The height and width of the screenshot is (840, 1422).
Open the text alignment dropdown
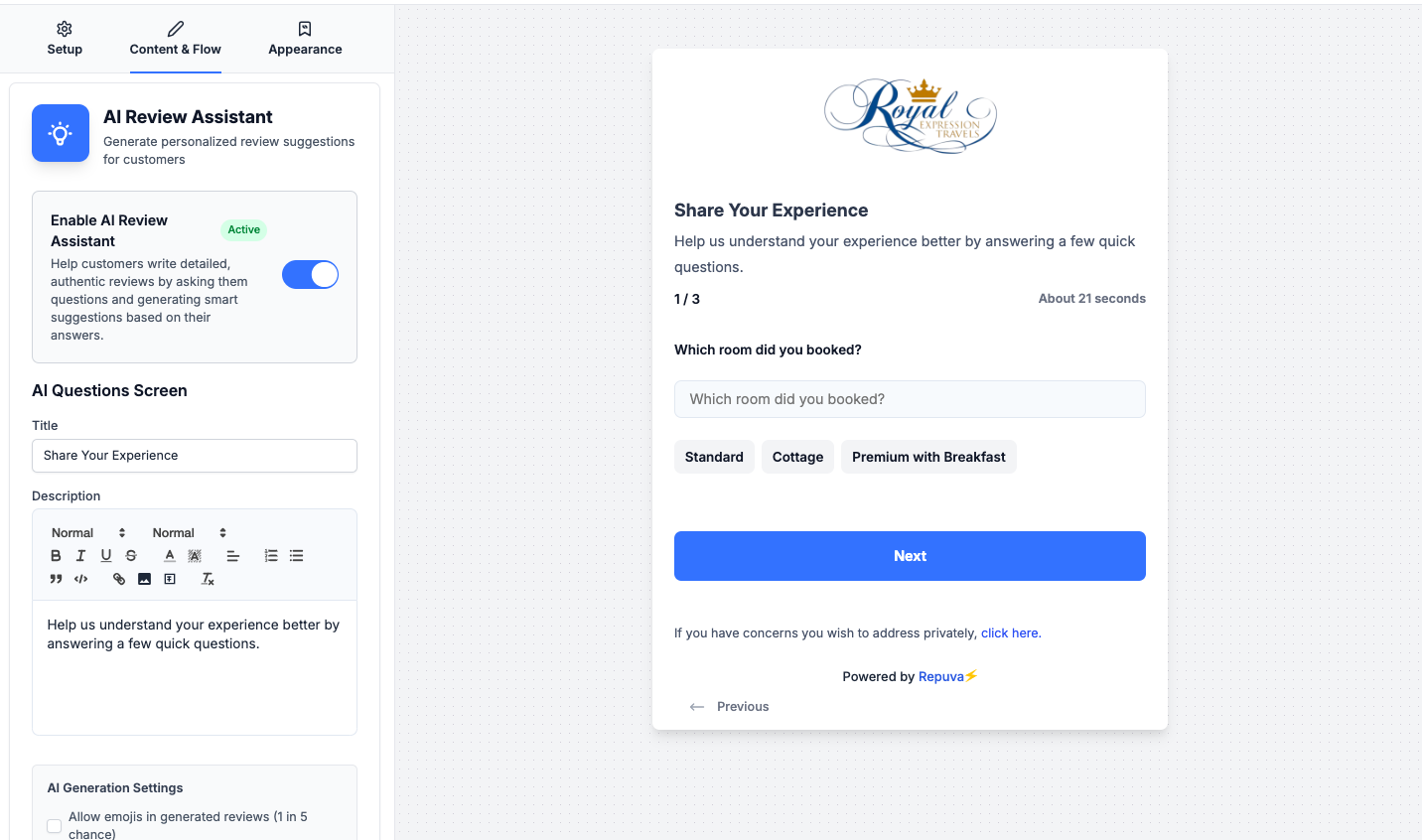(x=233, y=556)
